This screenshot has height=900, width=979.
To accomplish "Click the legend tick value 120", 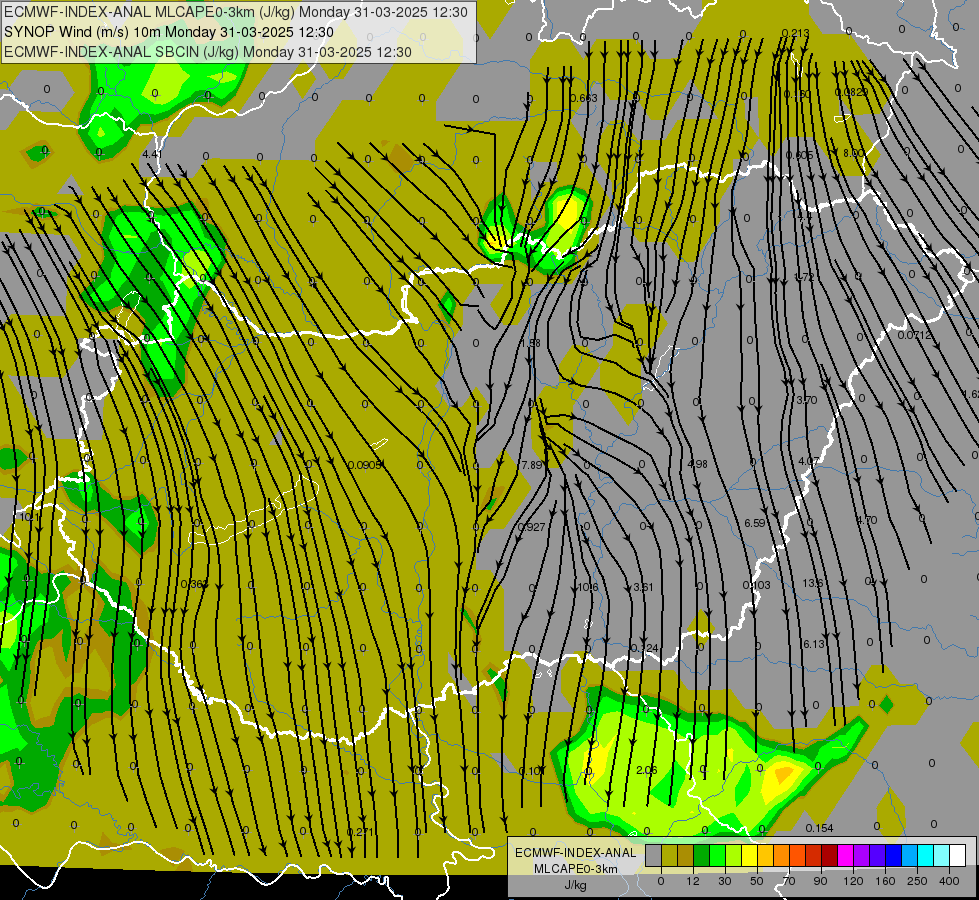I will 853,881.
